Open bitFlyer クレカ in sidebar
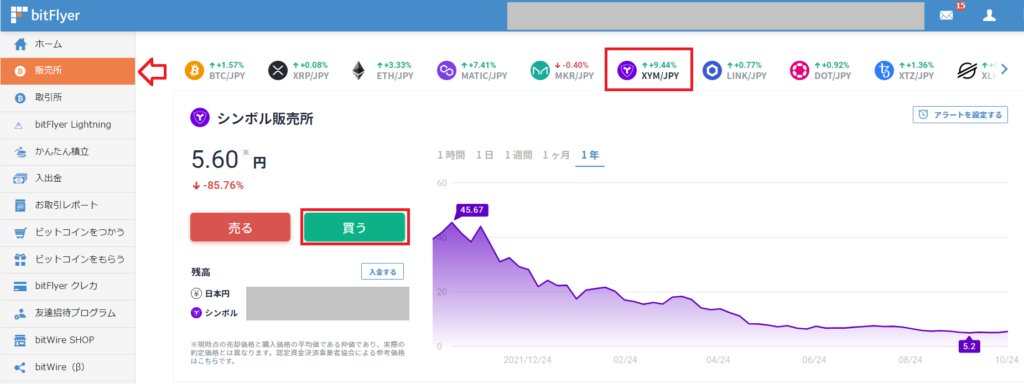 coord(68,286)
